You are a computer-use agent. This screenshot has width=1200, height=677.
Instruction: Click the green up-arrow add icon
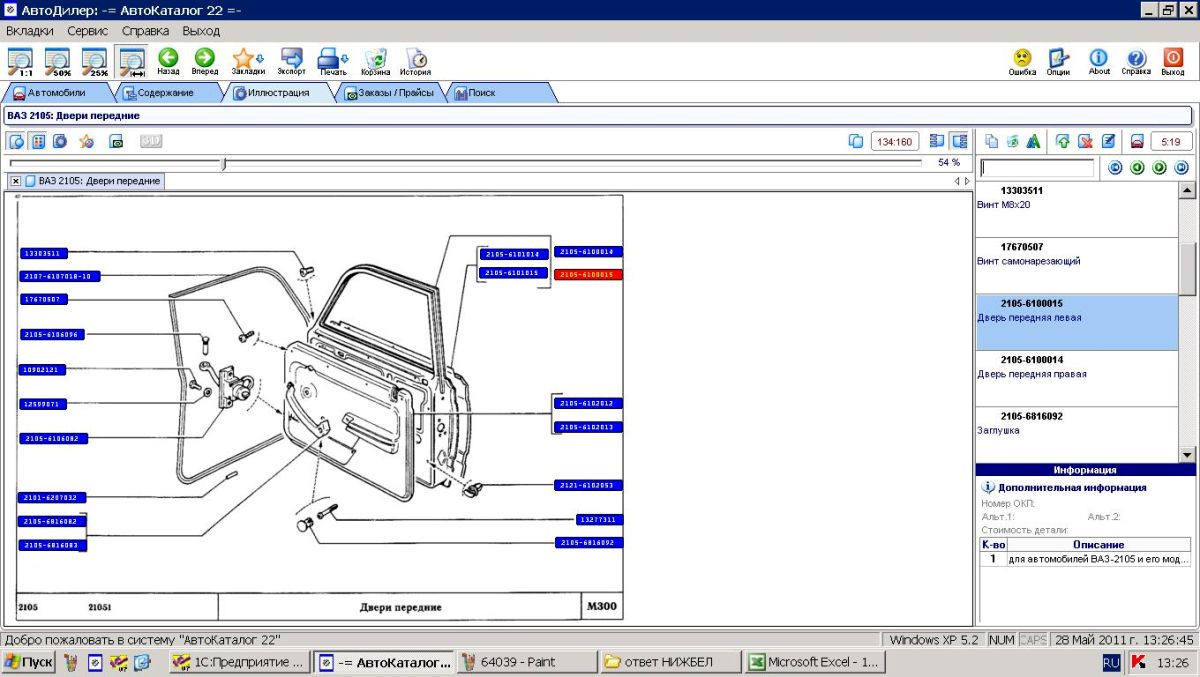pos(1063,141)
